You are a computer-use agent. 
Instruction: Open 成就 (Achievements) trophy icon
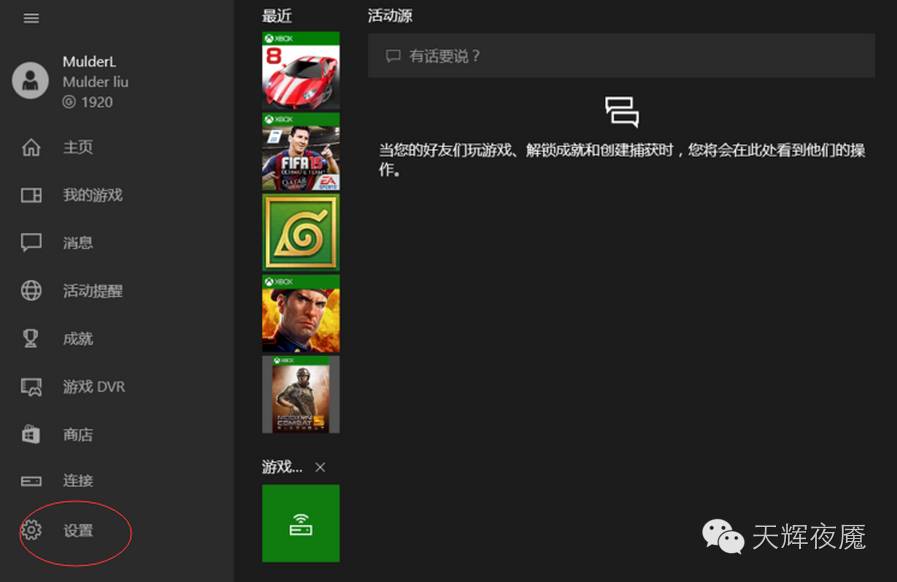(x=31, y=338)
